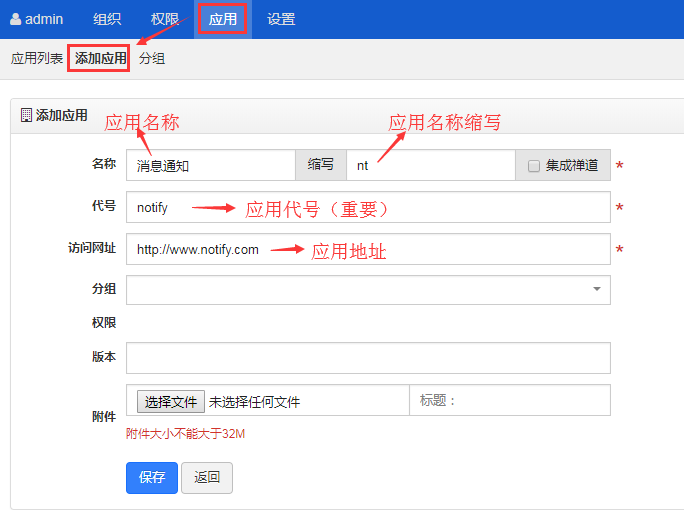Click the building icon beside 添加应用 title
Image resolution: width=684 pixels, height=510 pixels.
point(26,115)
